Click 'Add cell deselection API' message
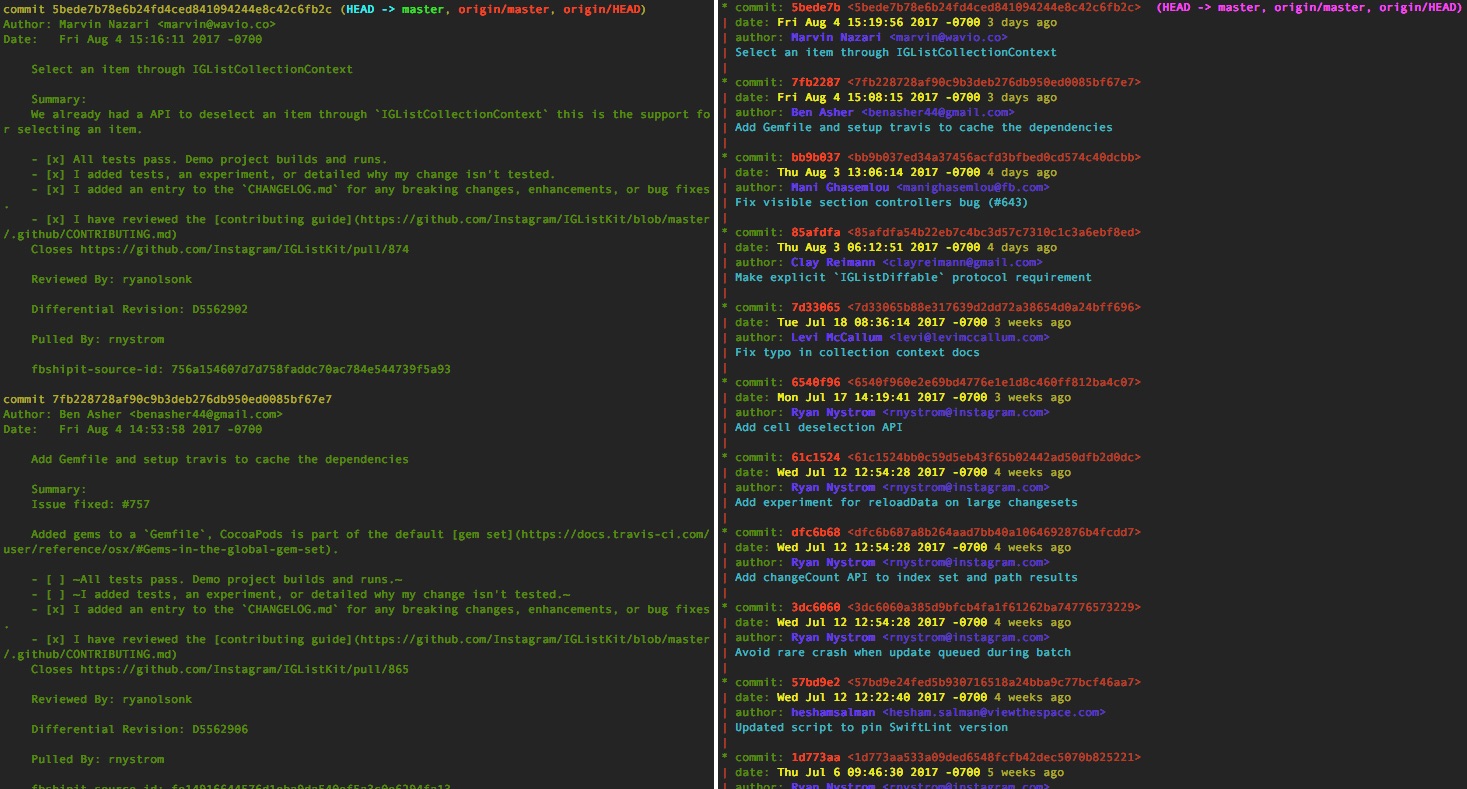The image size is (1467, 789). click(818, 427)
